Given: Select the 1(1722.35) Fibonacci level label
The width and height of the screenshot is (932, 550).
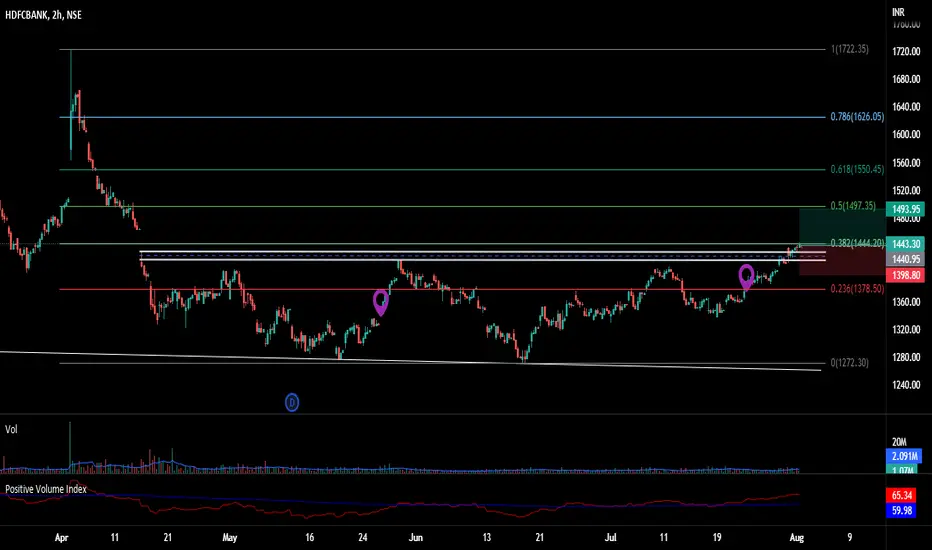Looking at the screenshot, I should coord(849,49).
